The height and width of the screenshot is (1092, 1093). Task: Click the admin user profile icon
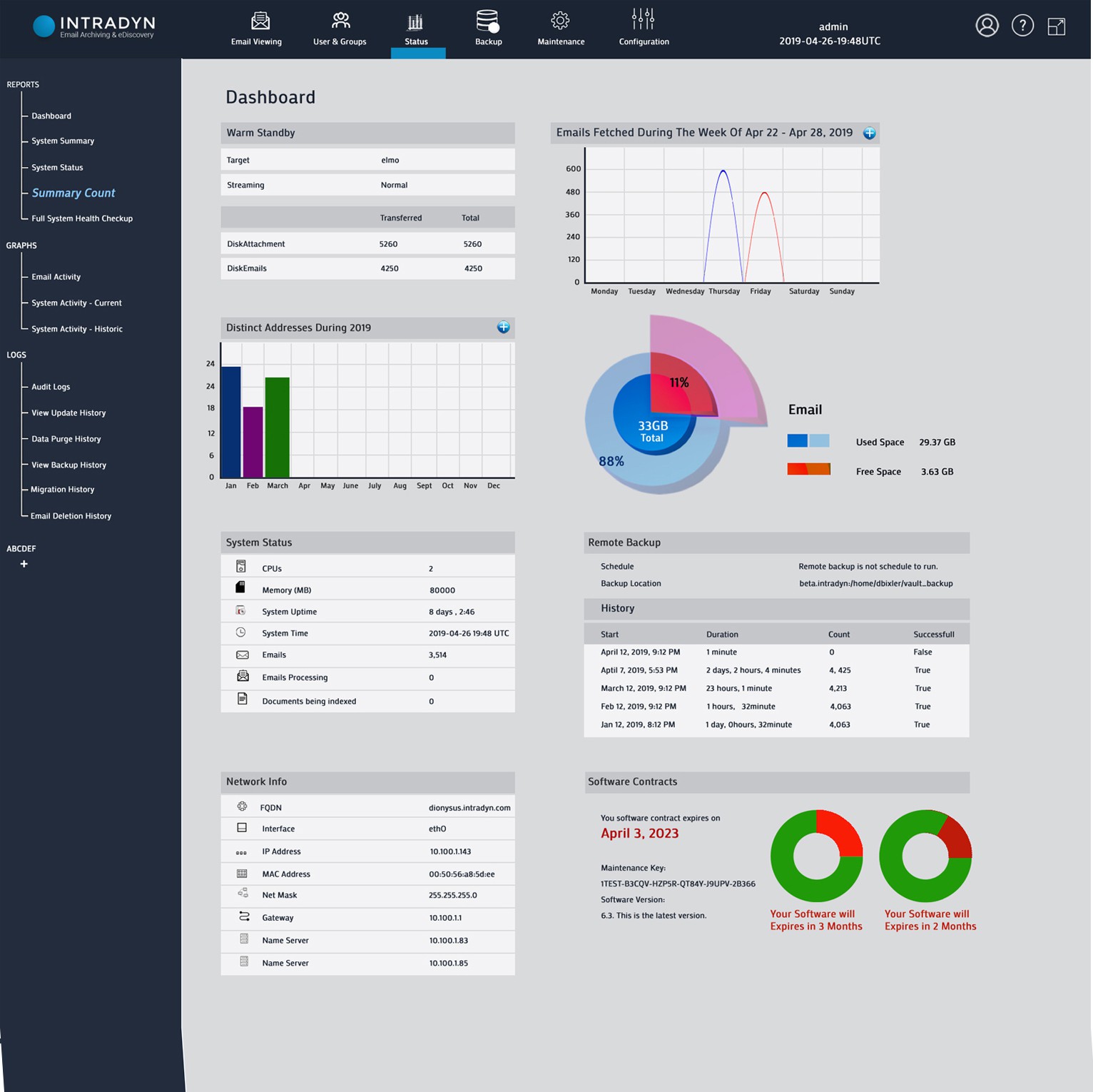pos(987,26)
